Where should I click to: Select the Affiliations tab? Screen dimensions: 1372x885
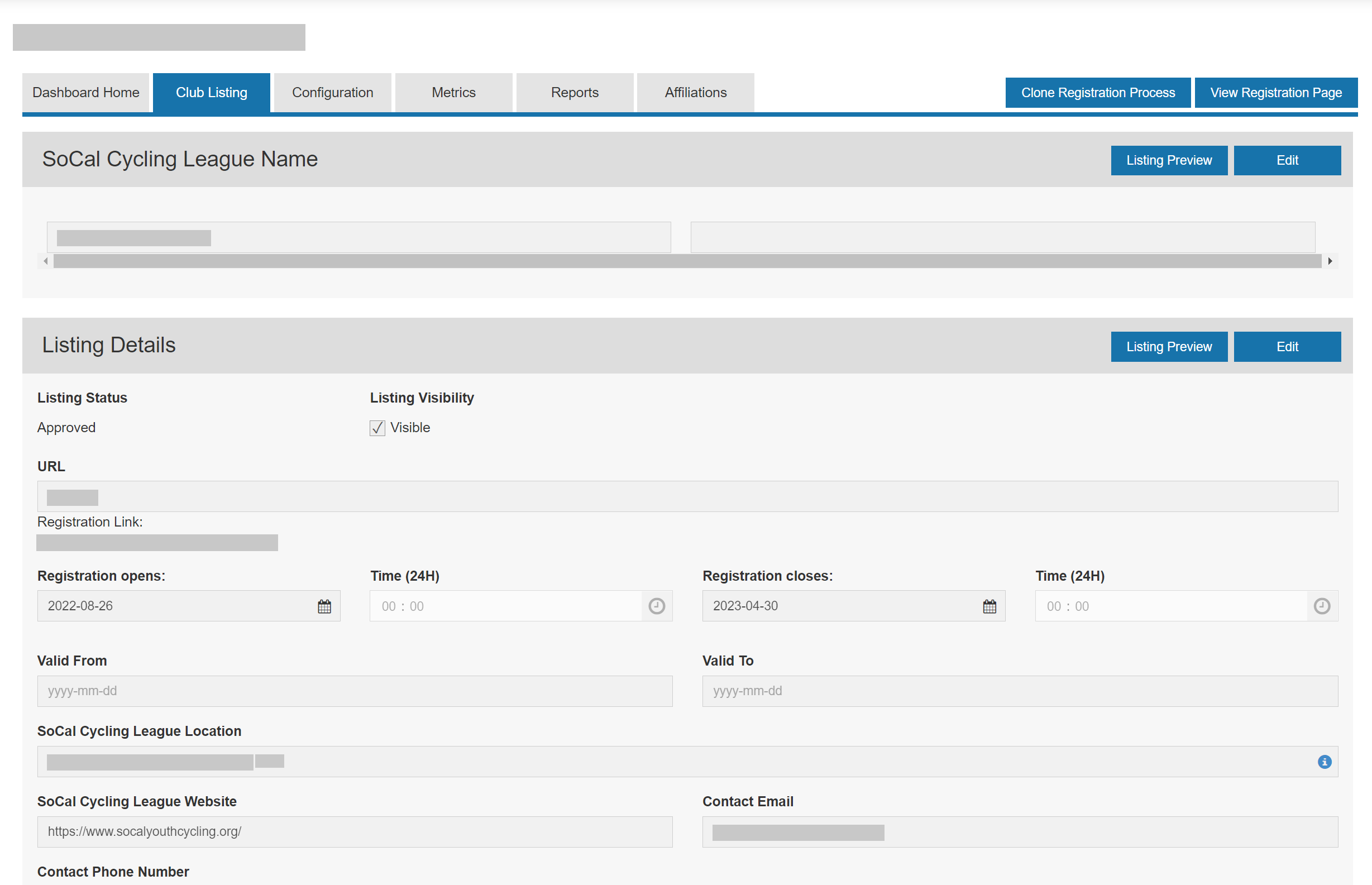[x=696, y=93]
